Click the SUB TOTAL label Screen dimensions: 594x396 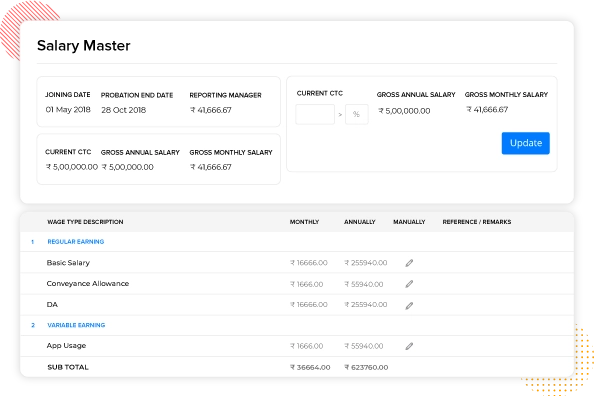click(x=68, y=367)
